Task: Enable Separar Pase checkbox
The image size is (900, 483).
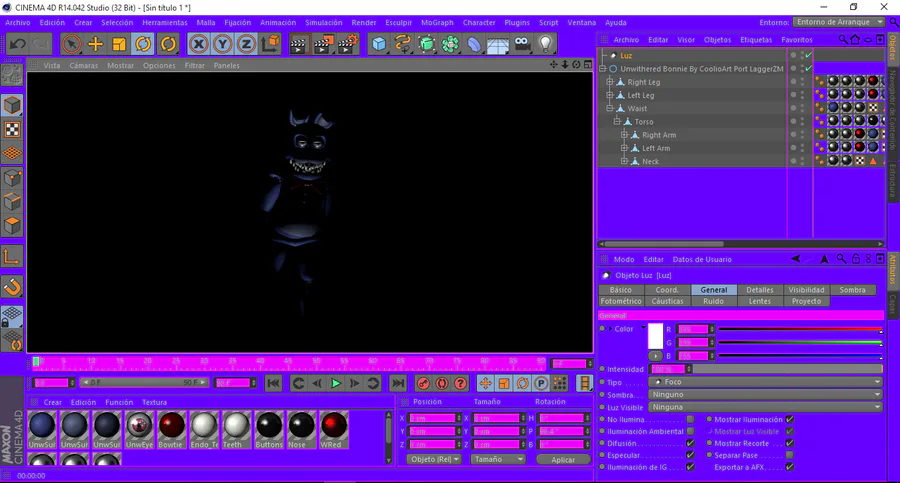Action: pyautogui.click(x=790, y=455)
